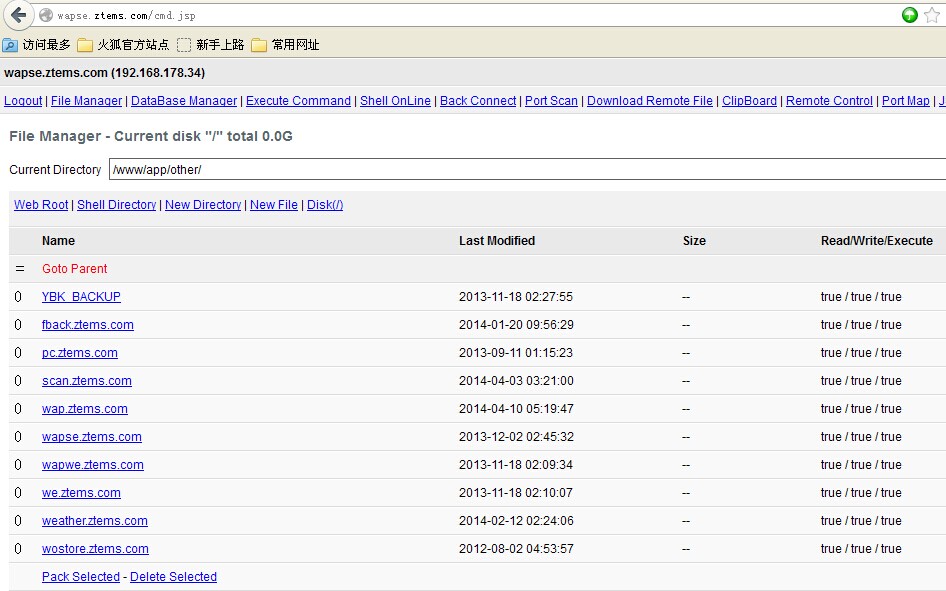Screen dimensions: 946x591
Task: Click the wapse.ztems.com (192.168.178.34) heading
Action: pyautogui.click(x=104, y=73)
